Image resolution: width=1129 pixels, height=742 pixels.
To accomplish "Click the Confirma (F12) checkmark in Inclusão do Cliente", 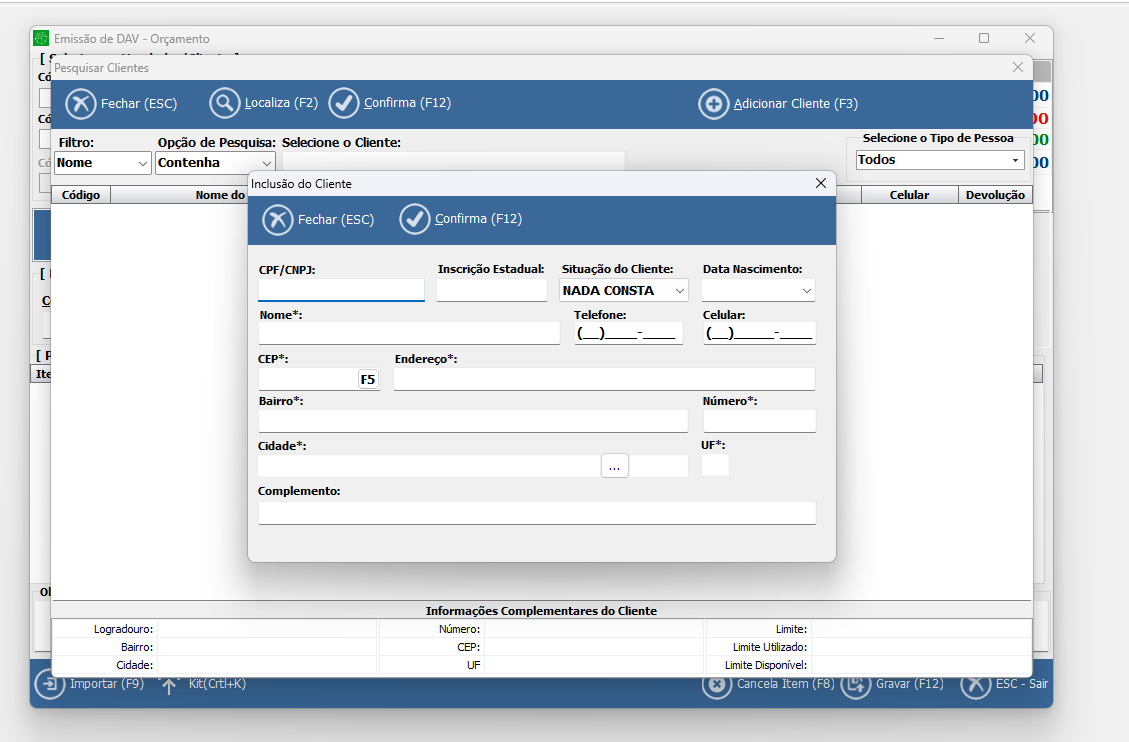I will point(415,220).
